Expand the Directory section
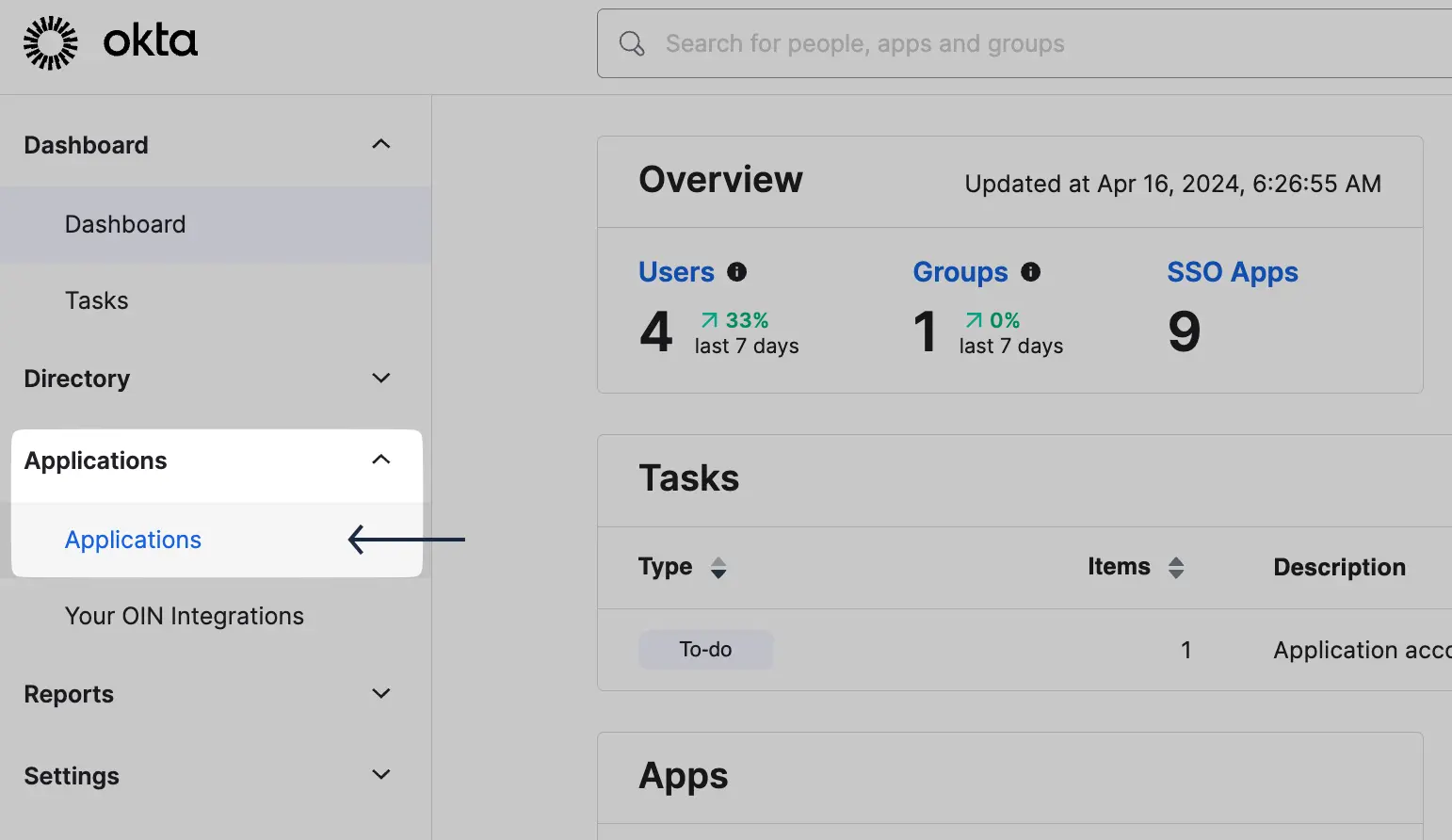 pyautogui.click(x=380, y=378)
